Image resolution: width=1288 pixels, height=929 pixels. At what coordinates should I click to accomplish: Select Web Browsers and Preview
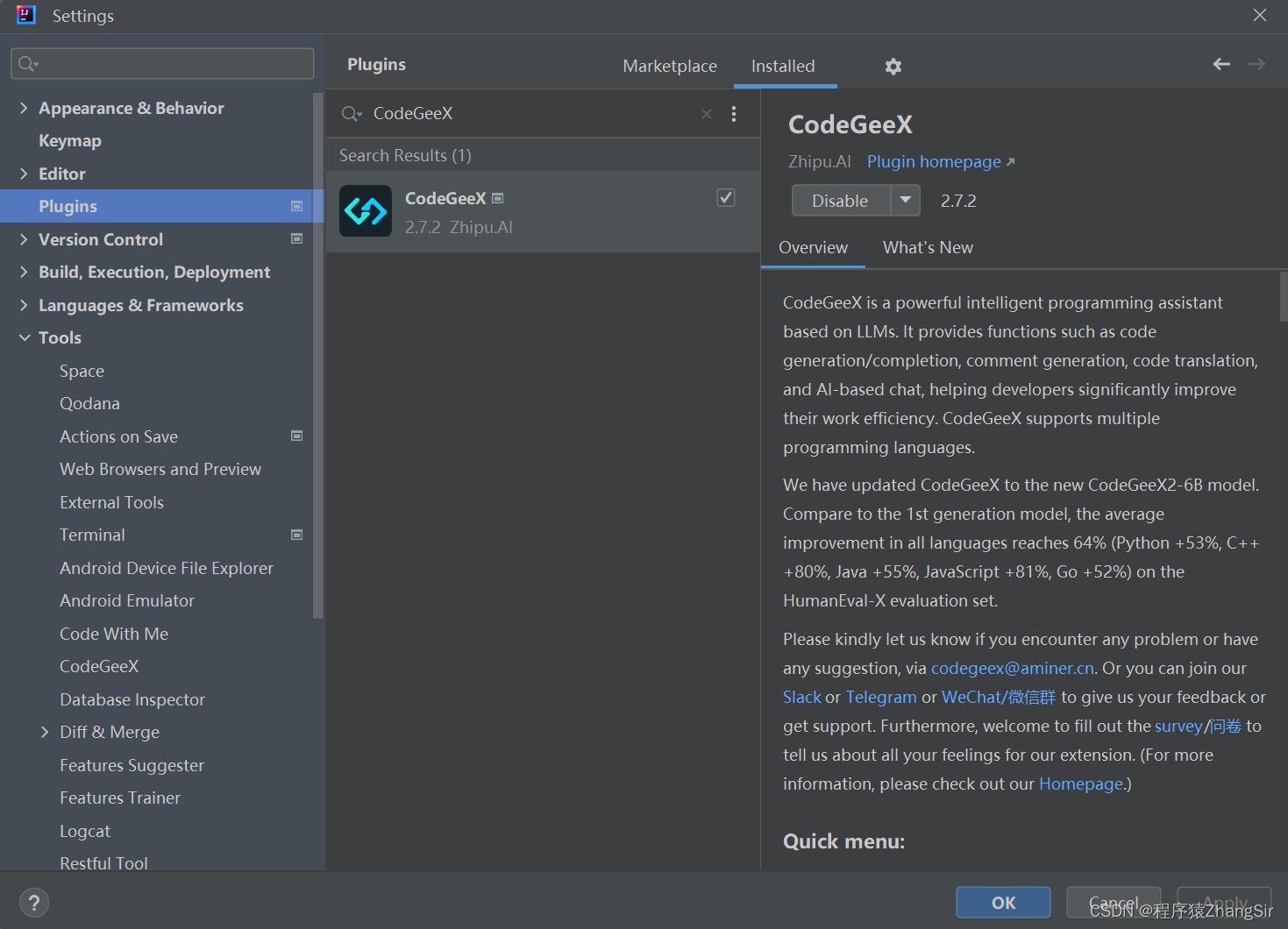[x=160, y=469]
